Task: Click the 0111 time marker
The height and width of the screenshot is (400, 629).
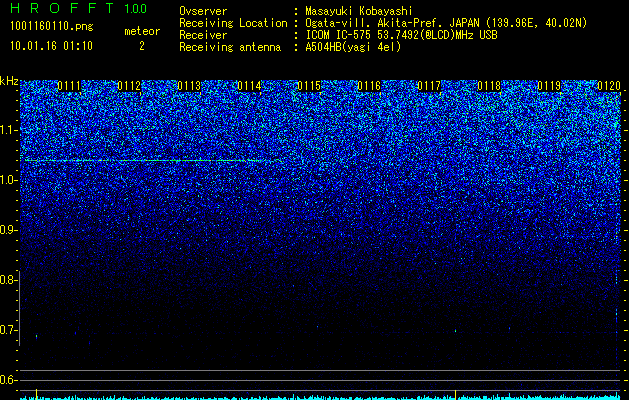Action: (x=69, y=86)
